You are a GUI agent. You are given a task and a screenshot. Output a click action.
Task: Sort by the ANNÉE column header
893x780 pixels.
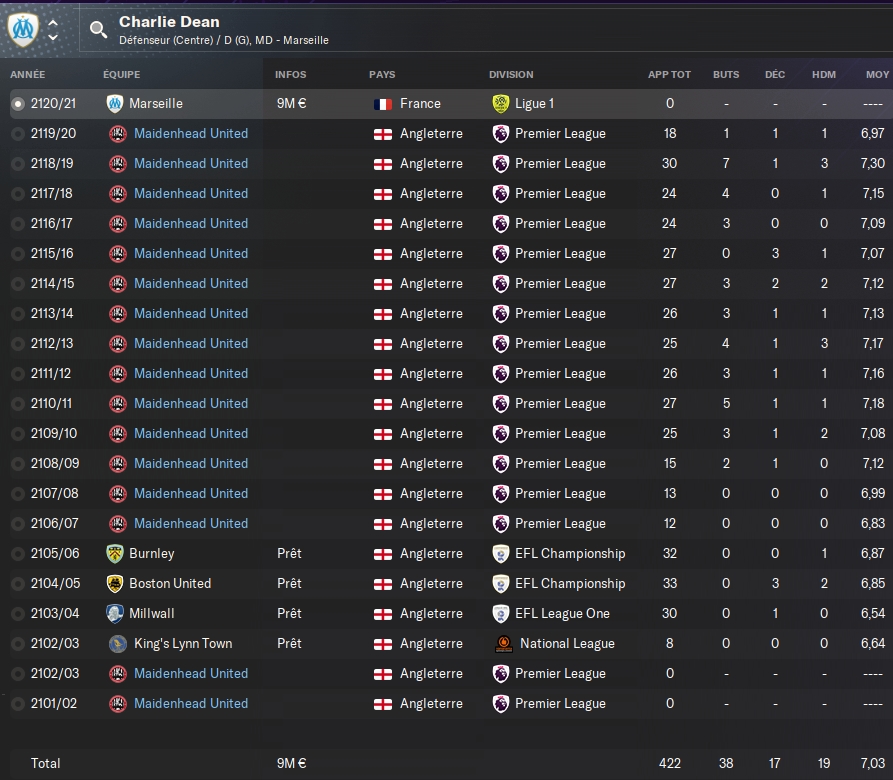pos(28,74)
